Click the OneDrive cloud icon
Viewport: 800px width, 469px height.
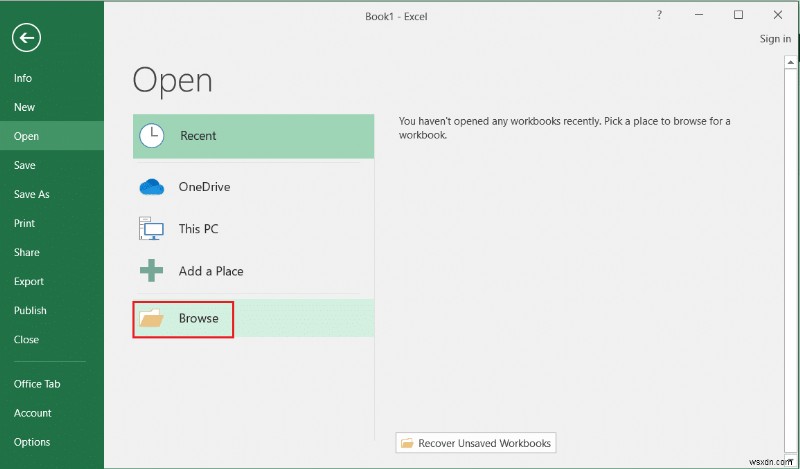point(152,187)
